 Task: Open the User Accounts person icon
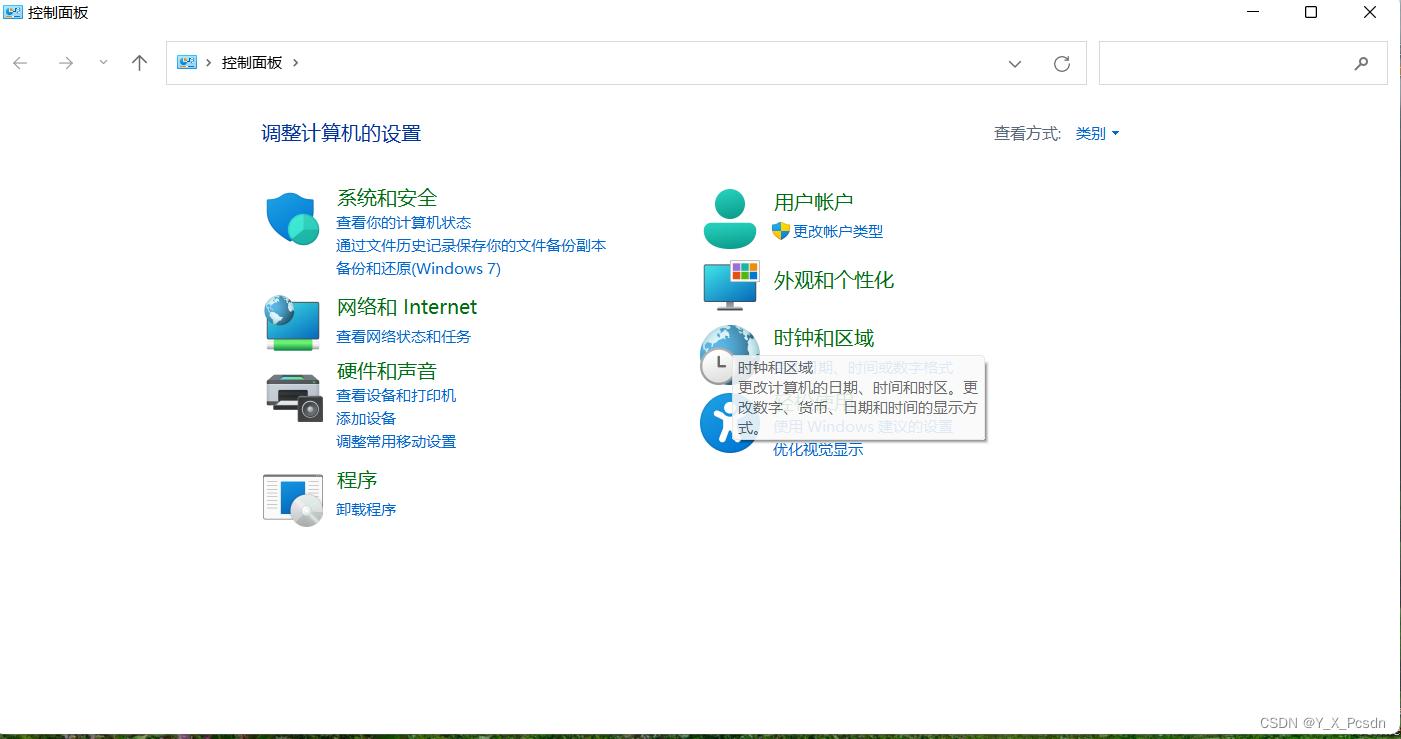(x=730, y=218)
